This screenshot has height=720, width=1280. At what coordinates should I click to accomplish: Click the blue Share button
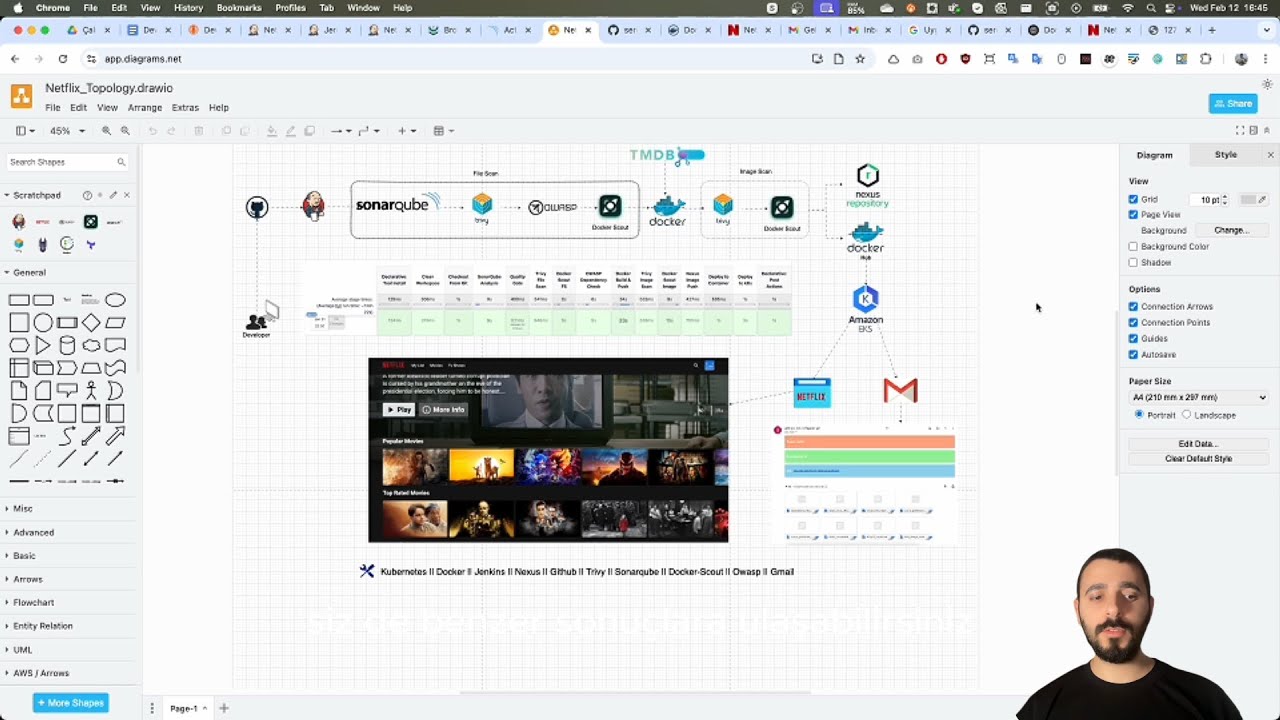(x=1233, y=103)
